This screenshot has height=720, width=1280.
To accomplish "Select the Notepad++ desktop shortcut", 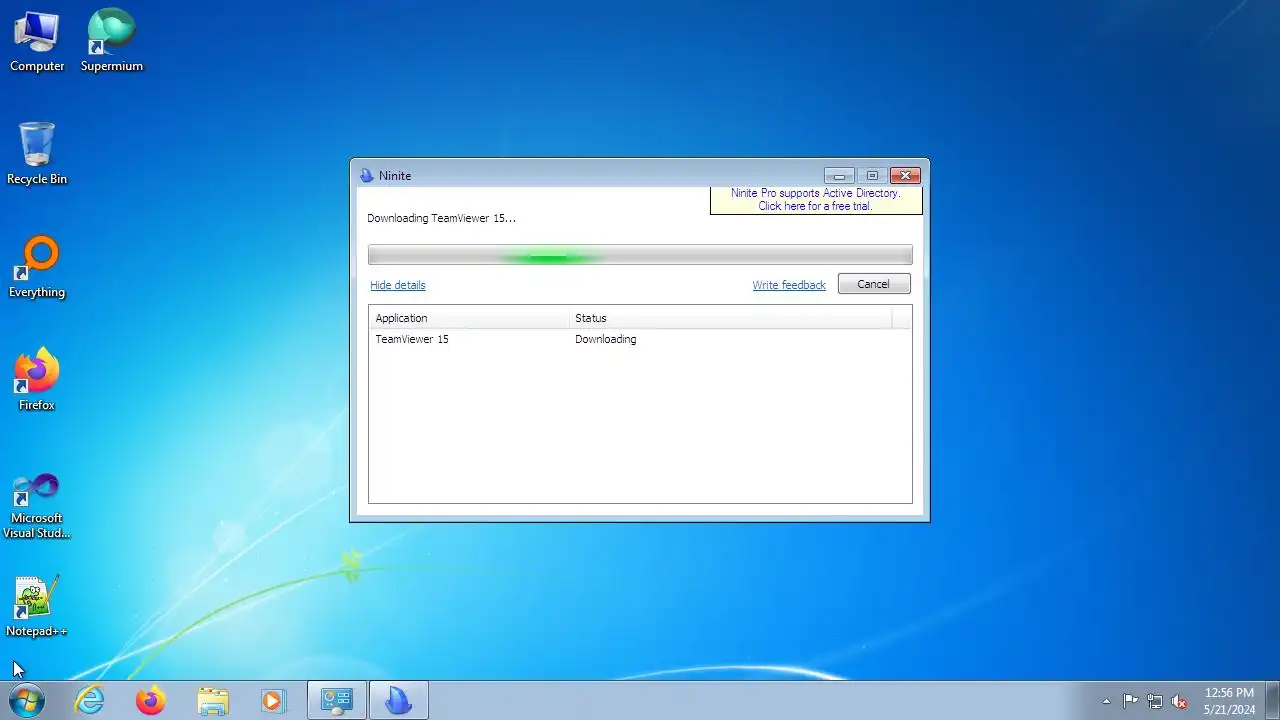I will 37,605.
